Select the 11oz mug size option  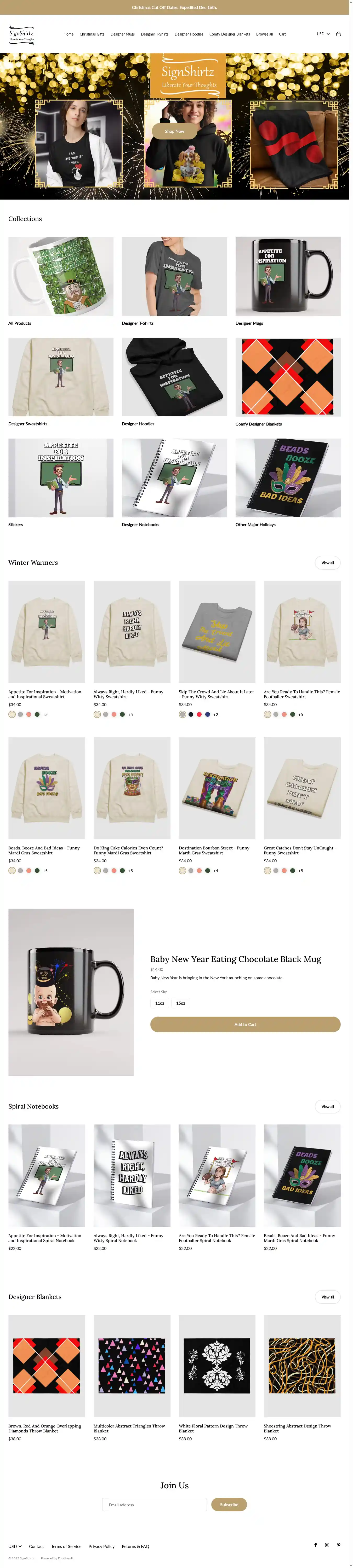coord(160,1003)
